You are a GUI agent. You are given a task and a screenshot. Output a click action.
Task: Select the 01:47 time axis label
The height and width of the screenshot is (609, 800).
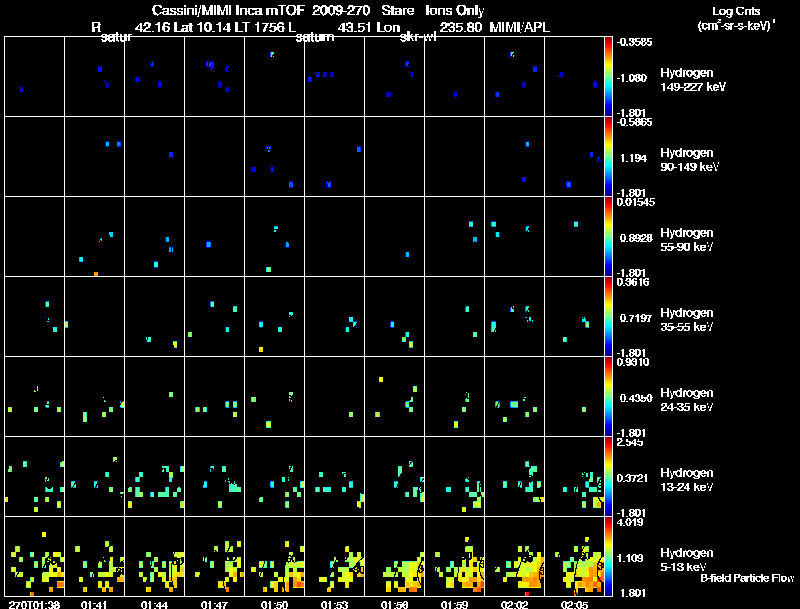point(214,604)
